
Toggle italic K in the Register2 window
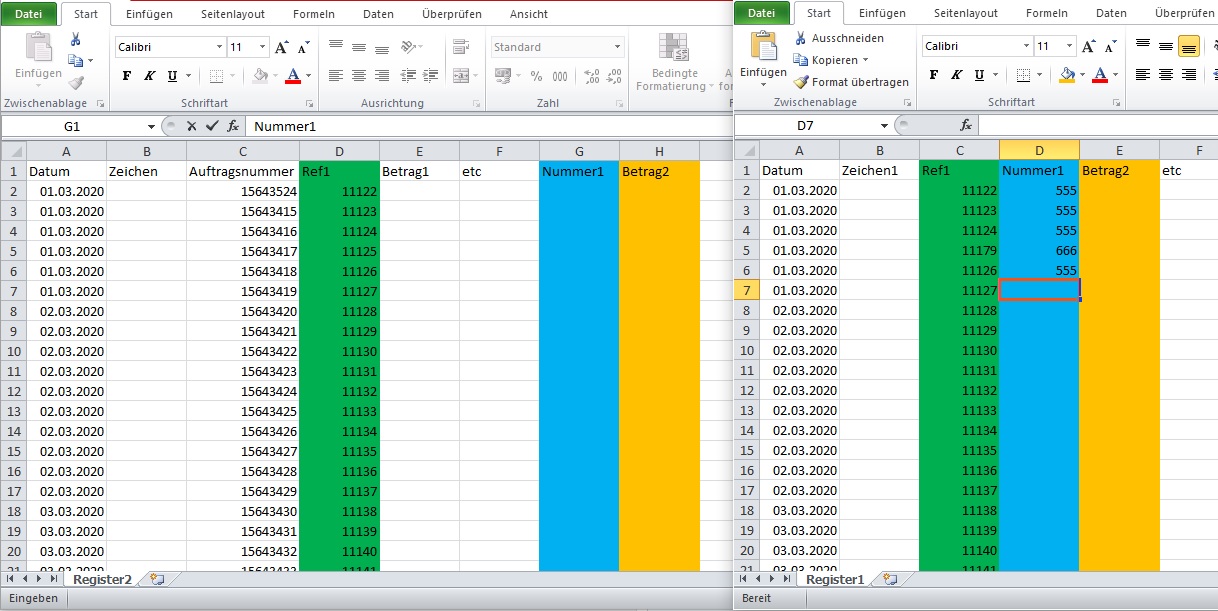point(149,76)
